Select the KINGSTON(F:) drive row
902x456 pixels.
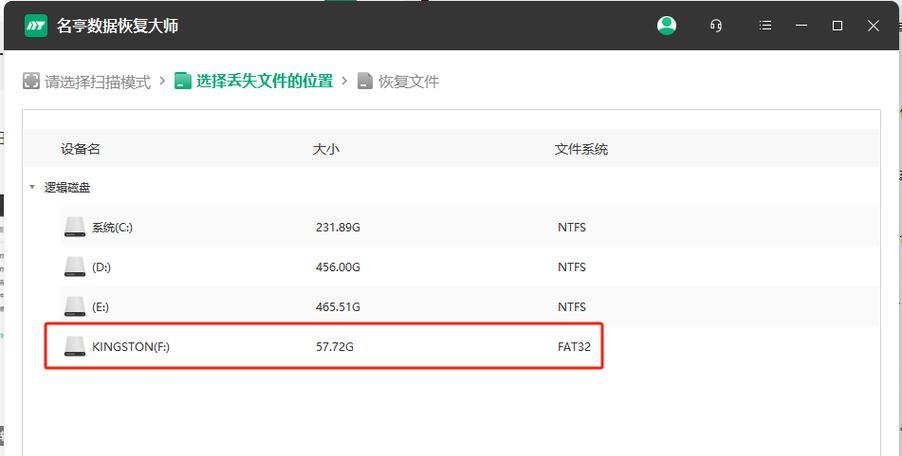tap(469, 346)
